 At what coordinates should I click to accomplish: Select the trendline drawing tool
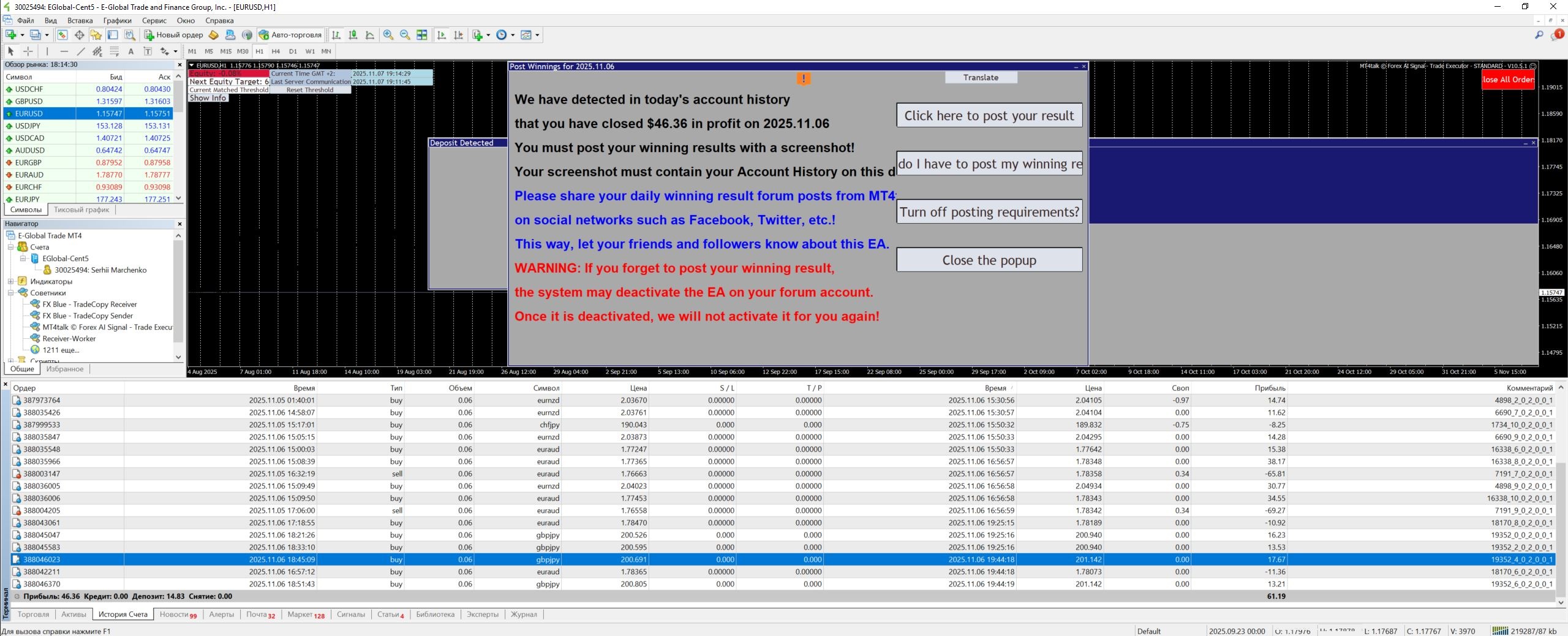coord(80,51)
